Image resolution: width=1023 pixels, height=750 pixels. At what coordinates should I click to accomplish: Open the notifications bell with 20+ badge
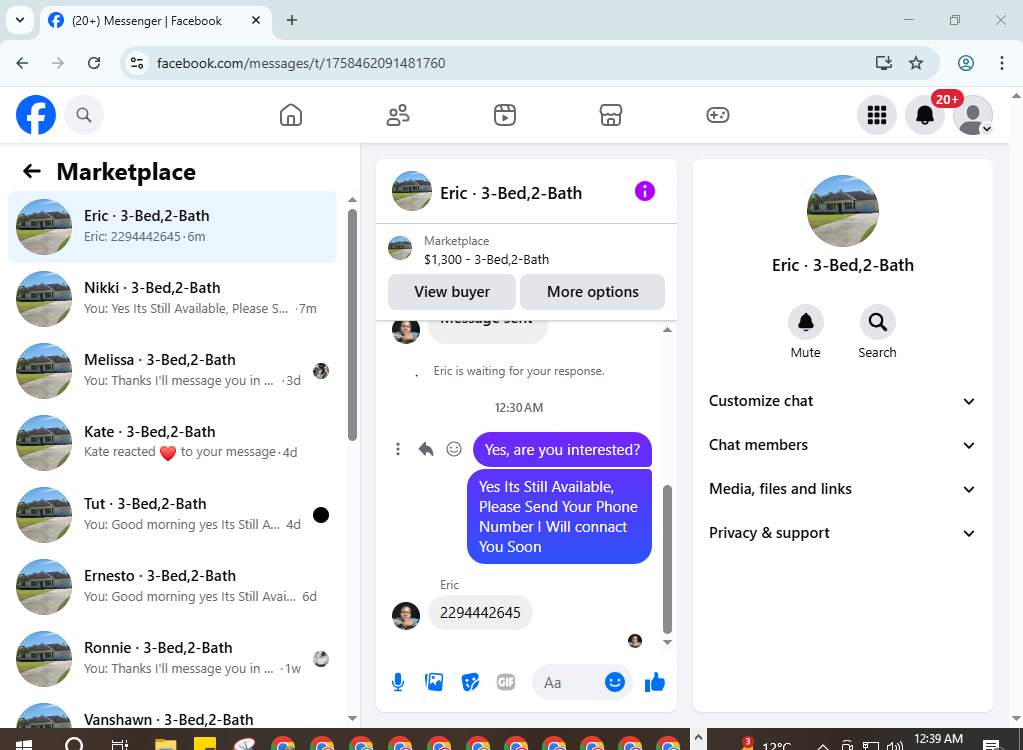coord(925,115)
